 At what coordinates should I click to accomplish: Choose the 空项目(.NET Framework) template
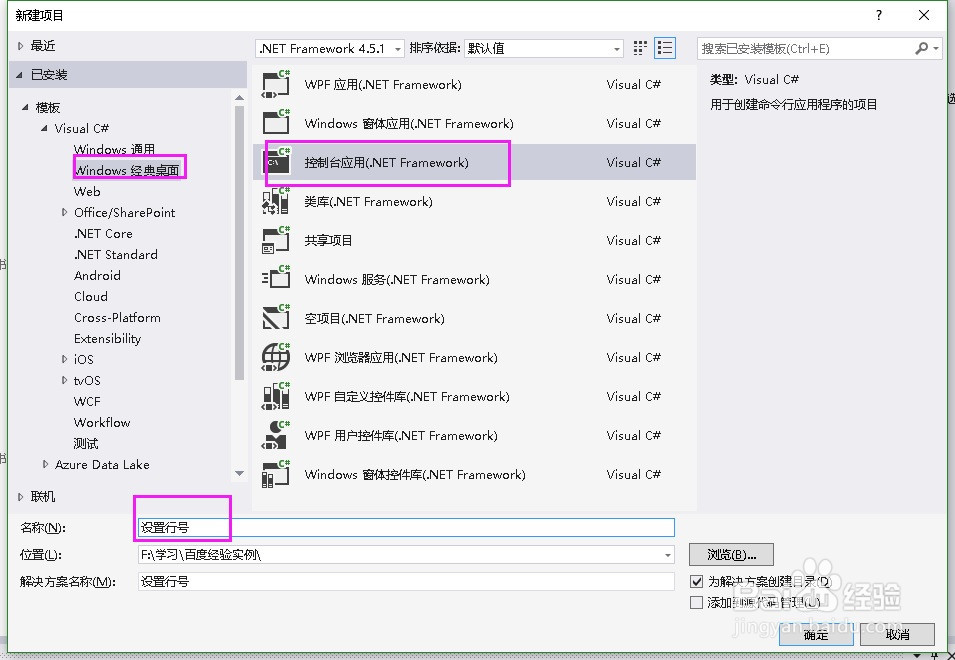[x=276, y=318]
